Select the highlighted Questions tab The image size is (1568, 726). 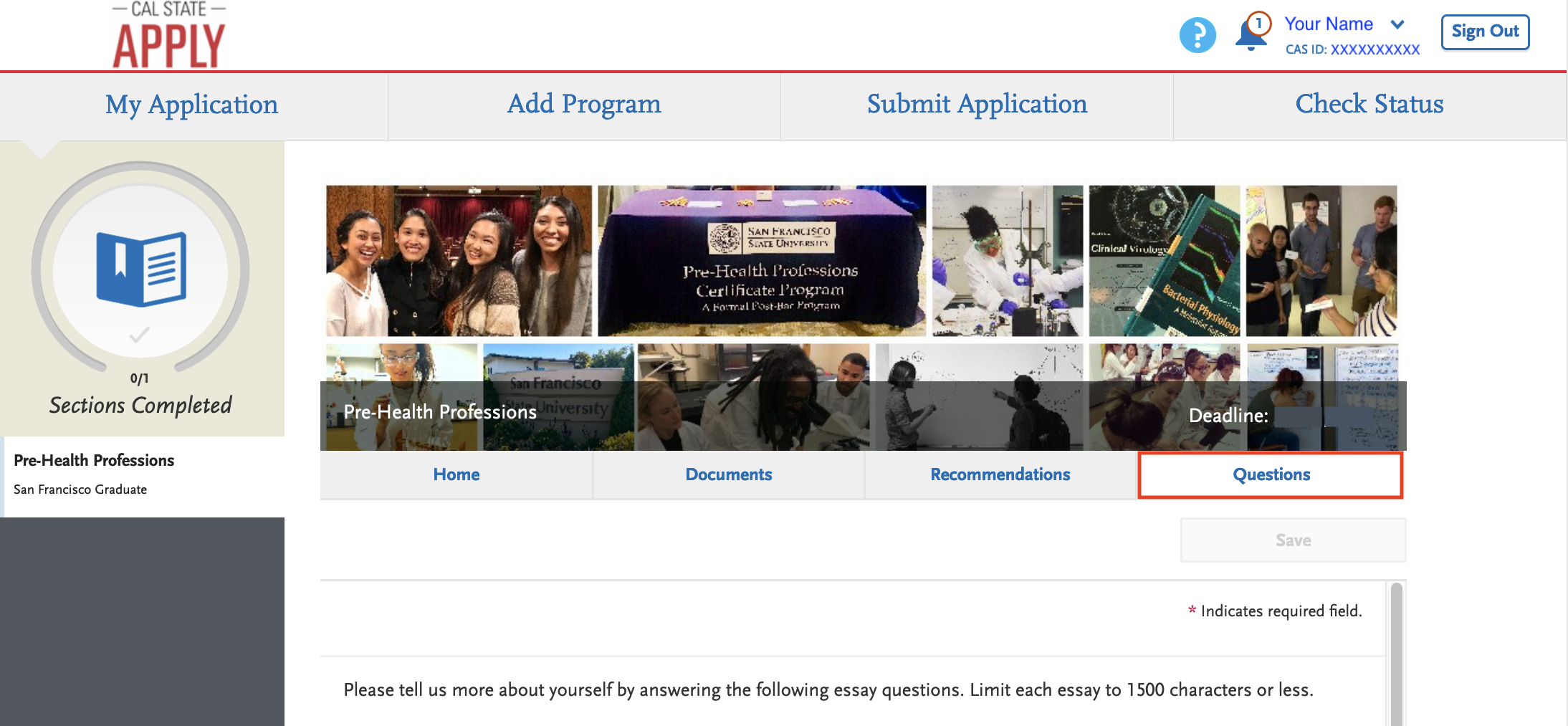1271,474
